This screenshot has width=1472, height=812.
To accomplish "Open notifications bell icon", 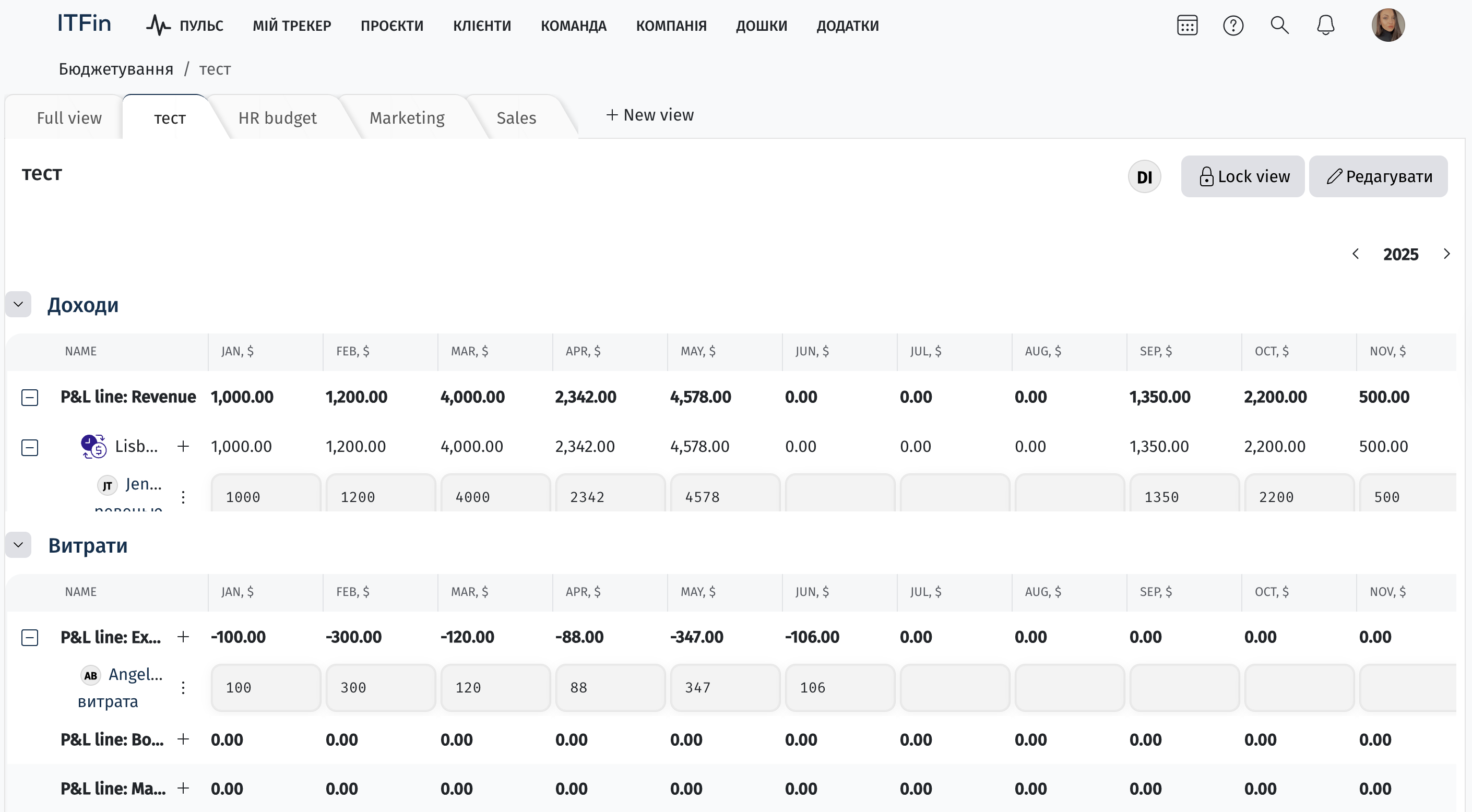I will [1325, 25].
